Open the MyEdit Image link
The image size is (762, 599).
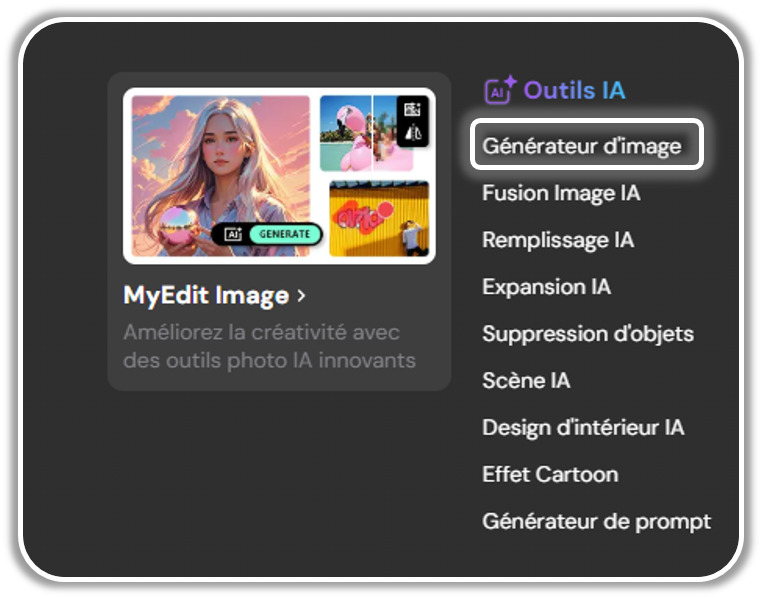tap(206, 295)
